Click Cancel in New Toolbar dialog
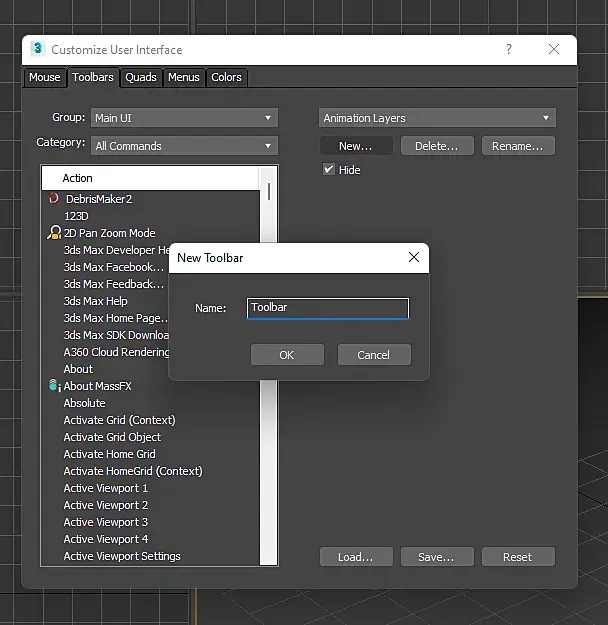Viewport: 608px width, 625px height. (374, 355)
